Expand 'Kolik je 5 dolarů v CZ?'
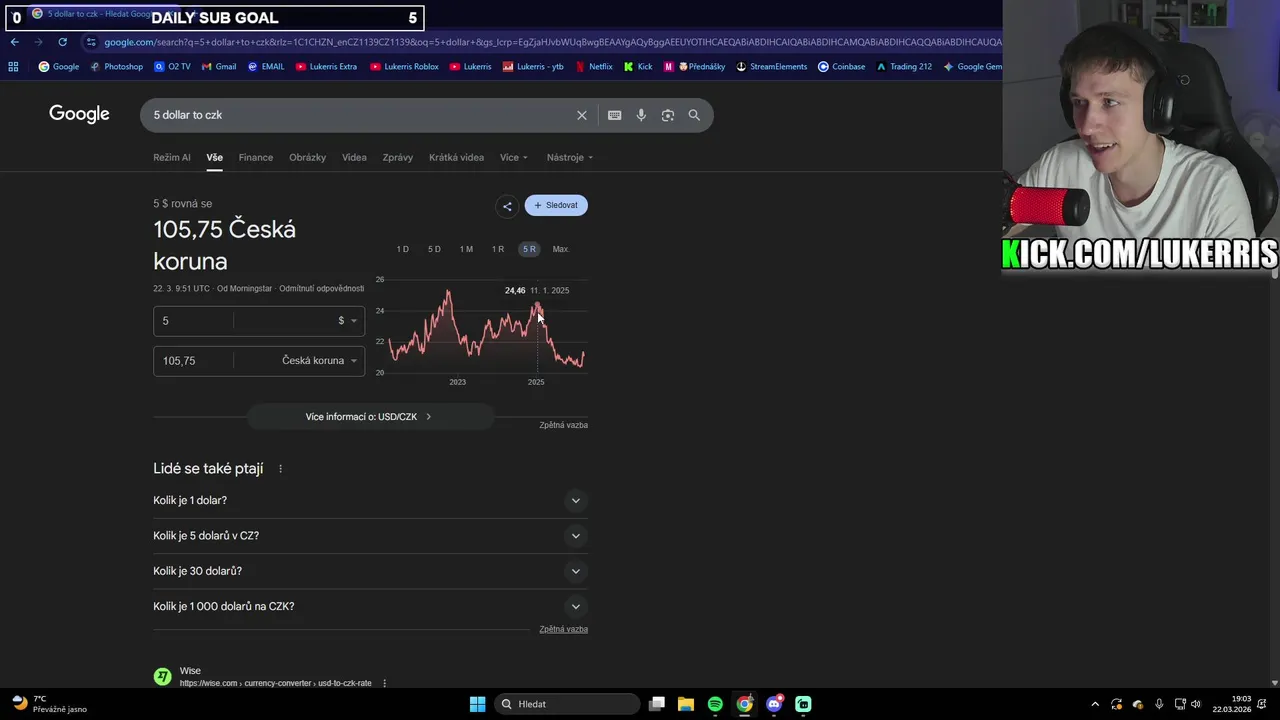 [370, 536]
